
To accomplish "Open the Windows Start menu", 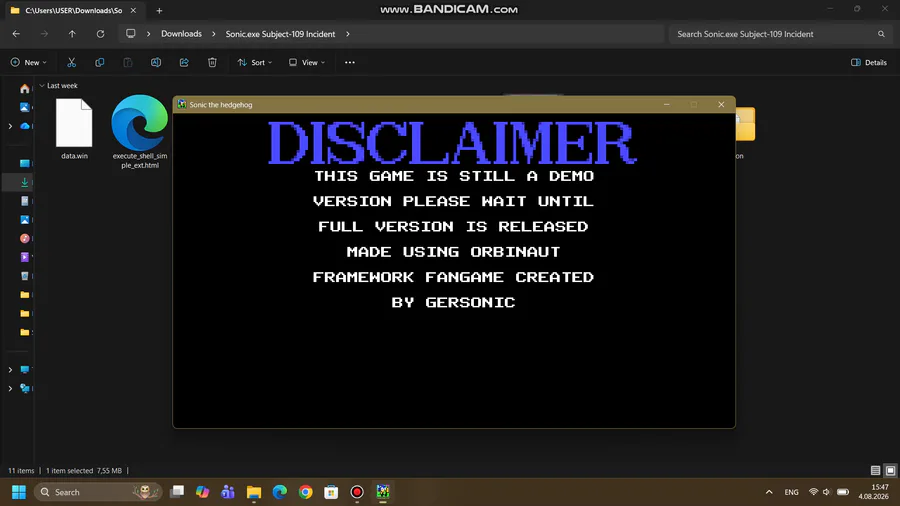I will click(x=19, y=492).
